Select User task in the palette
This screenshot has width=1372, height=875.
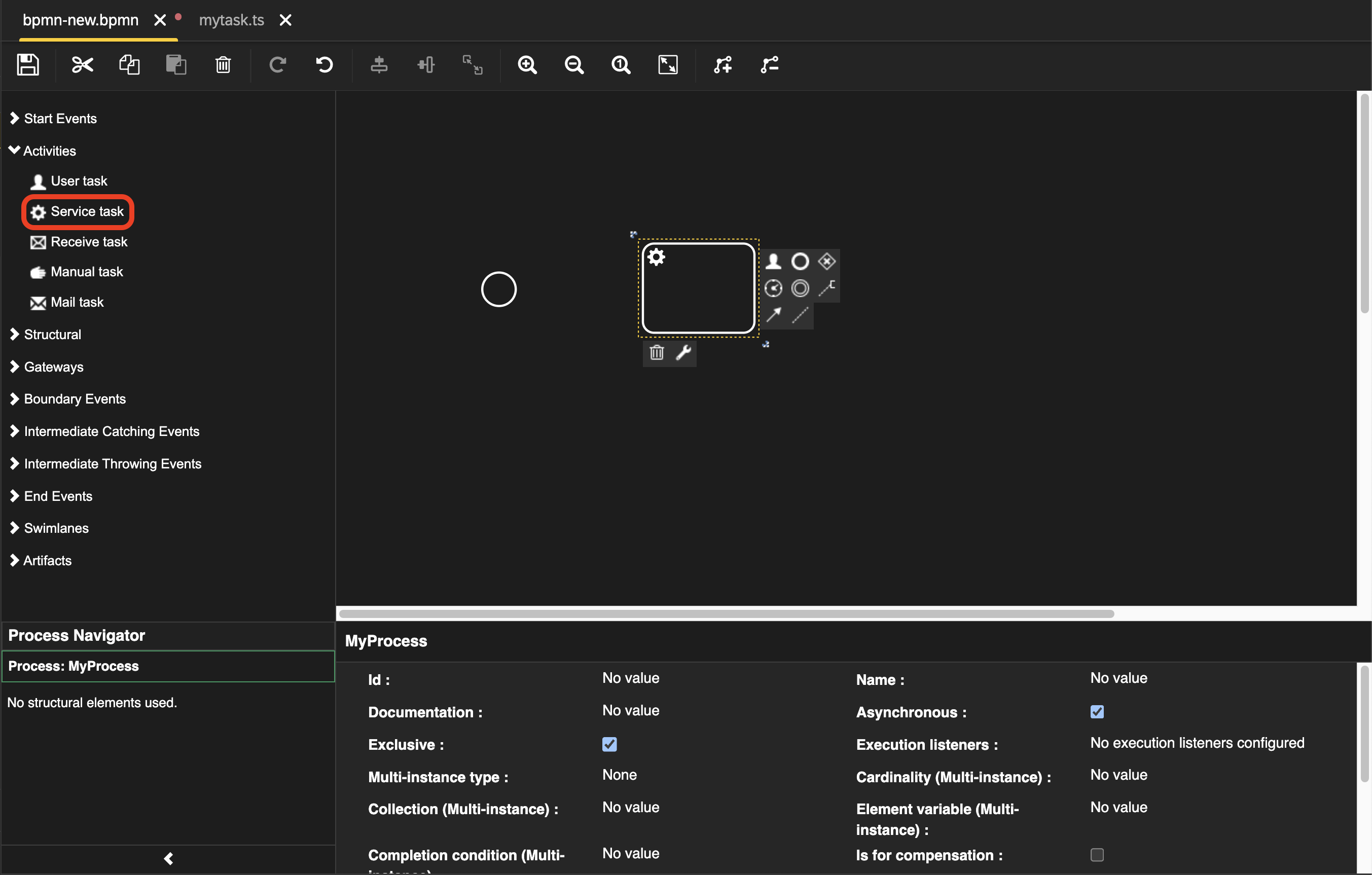[x=78, y=180]
